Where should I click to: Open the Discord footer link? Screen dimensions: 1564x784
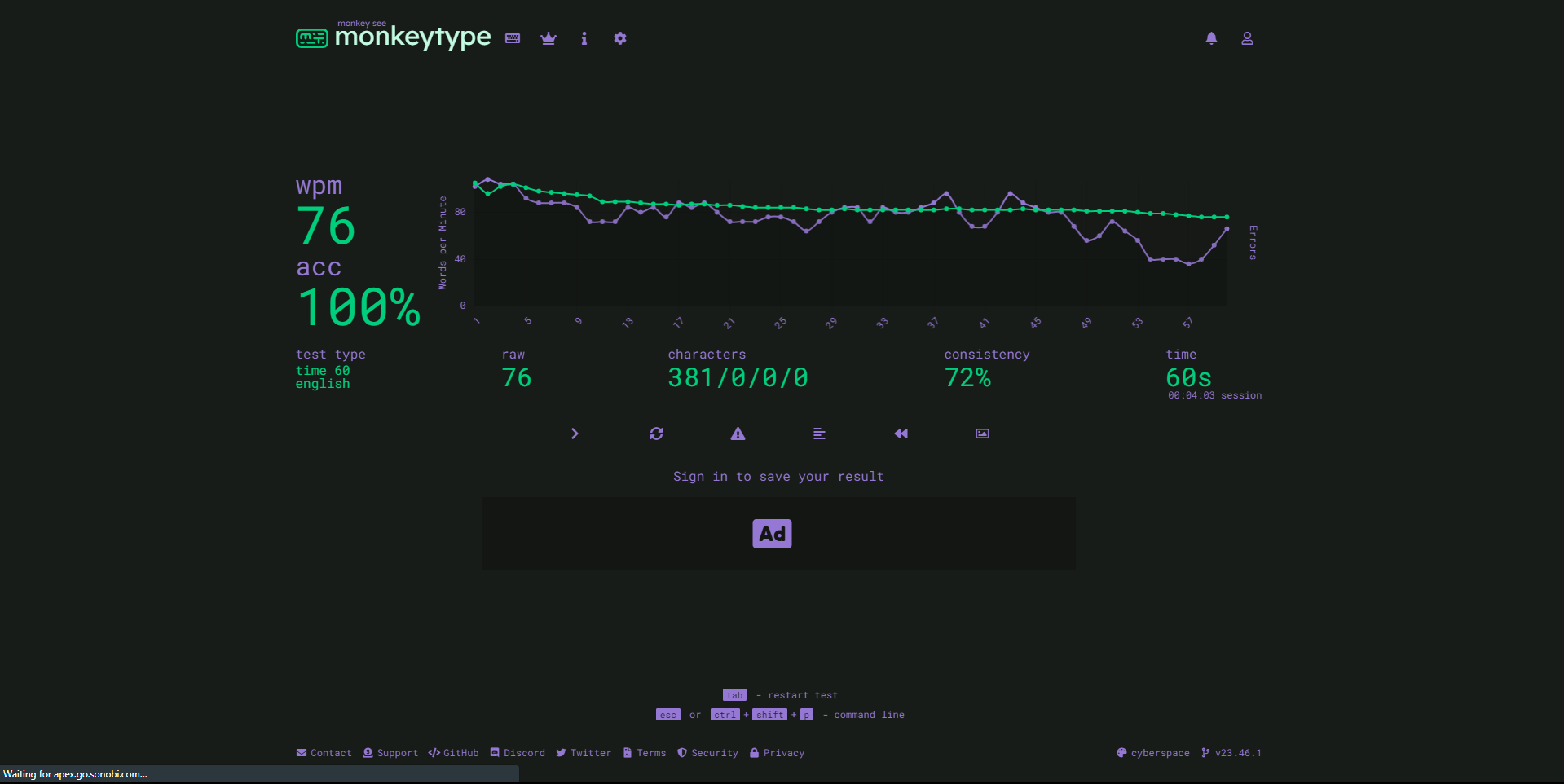point(518,753)
